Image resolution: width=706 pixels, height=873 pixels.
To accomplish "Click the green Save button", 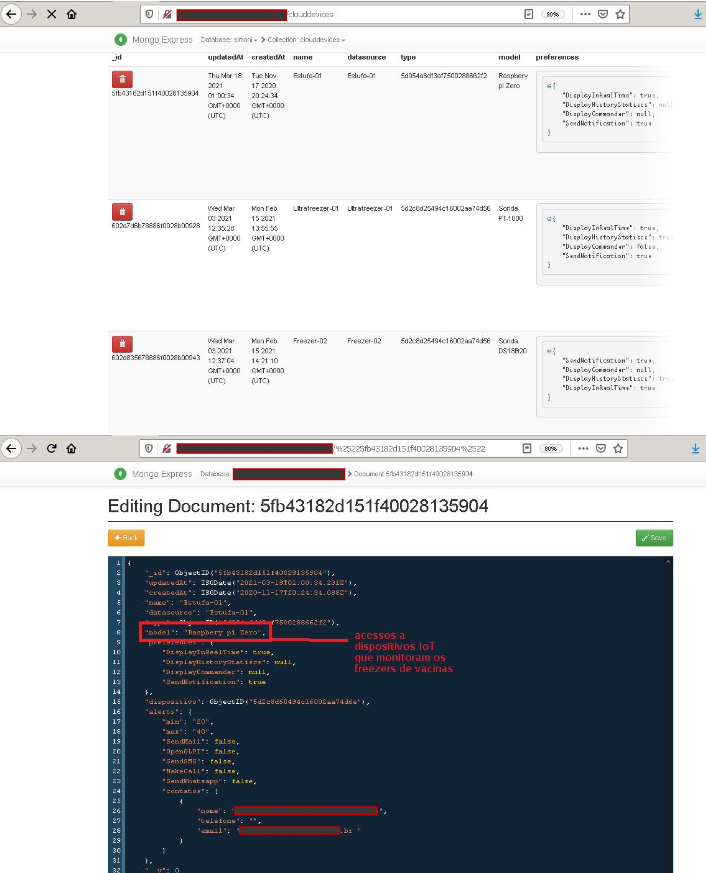I will [654, 538].
